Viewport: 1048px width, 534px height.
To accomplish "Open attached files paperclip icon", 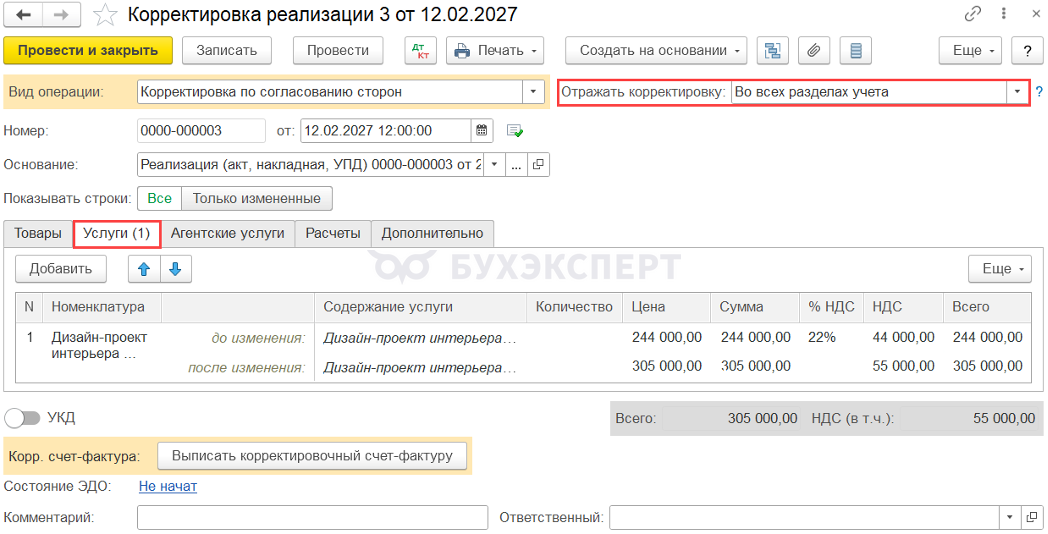I will (x=813, y=51).
